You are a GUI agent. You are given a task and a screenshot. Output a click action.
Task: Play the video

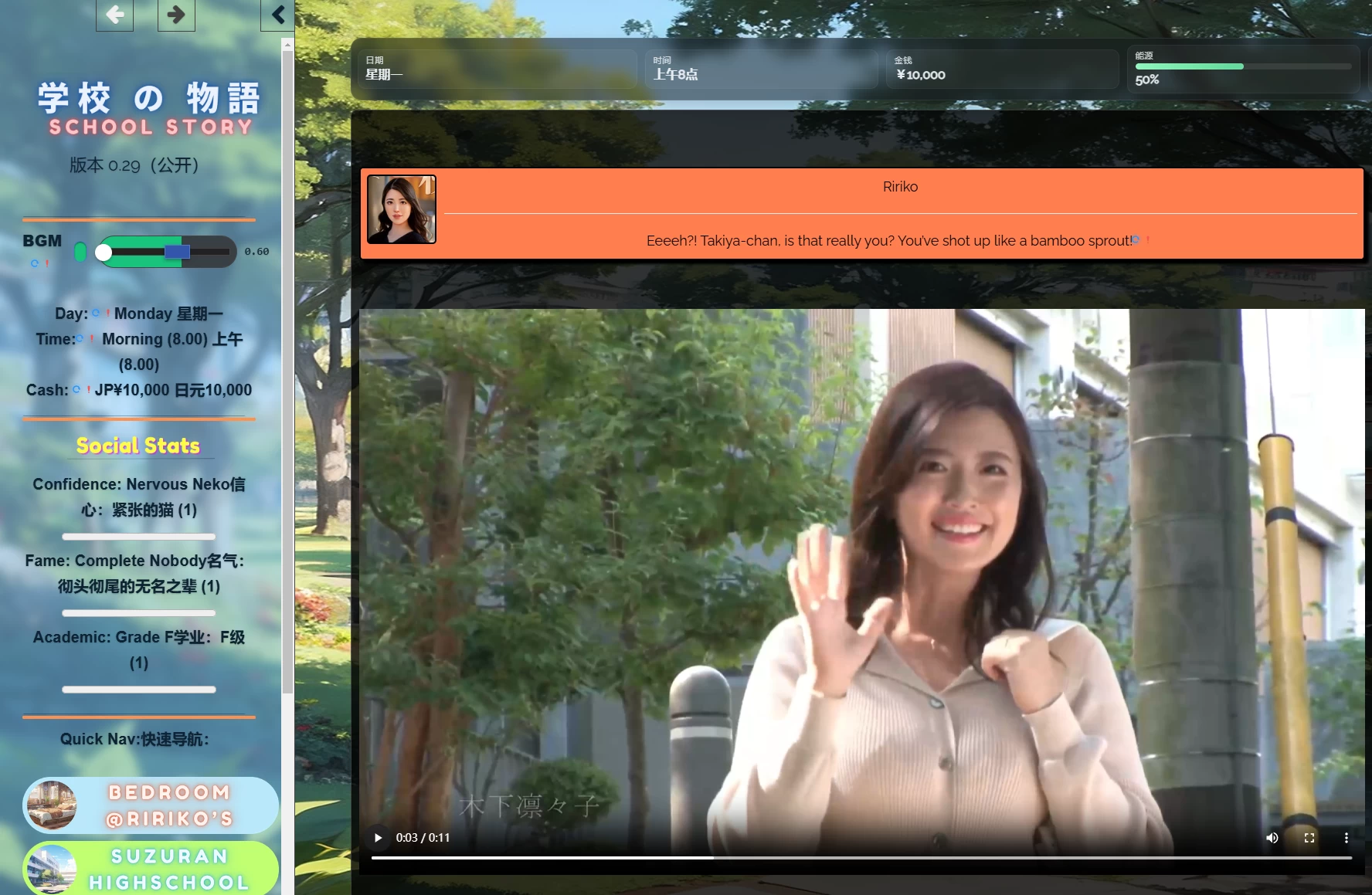378,838
